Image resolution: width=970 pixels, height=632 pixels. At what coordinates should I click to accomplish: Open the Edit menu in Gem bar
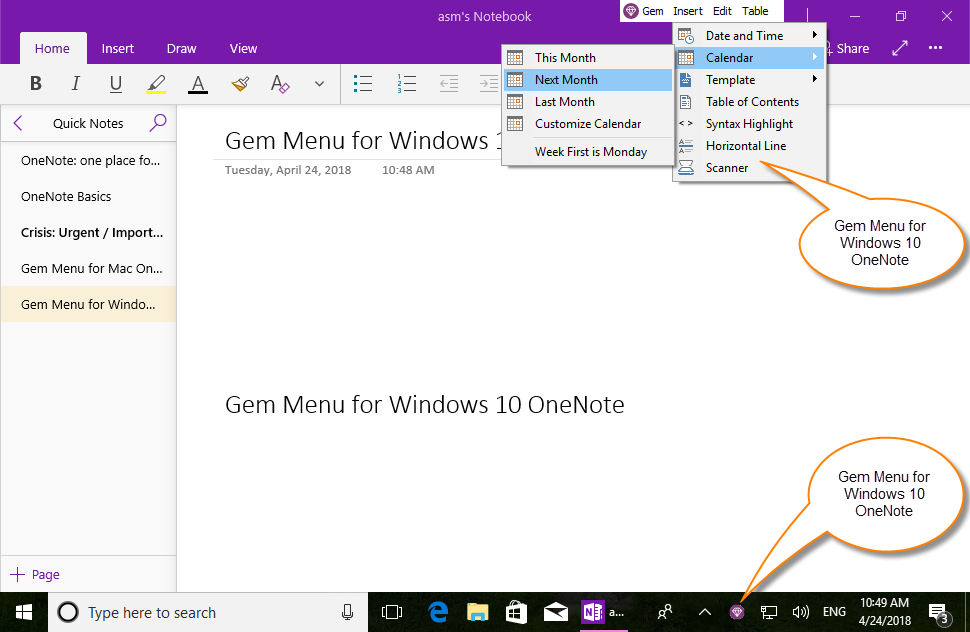tap(722, 11)
